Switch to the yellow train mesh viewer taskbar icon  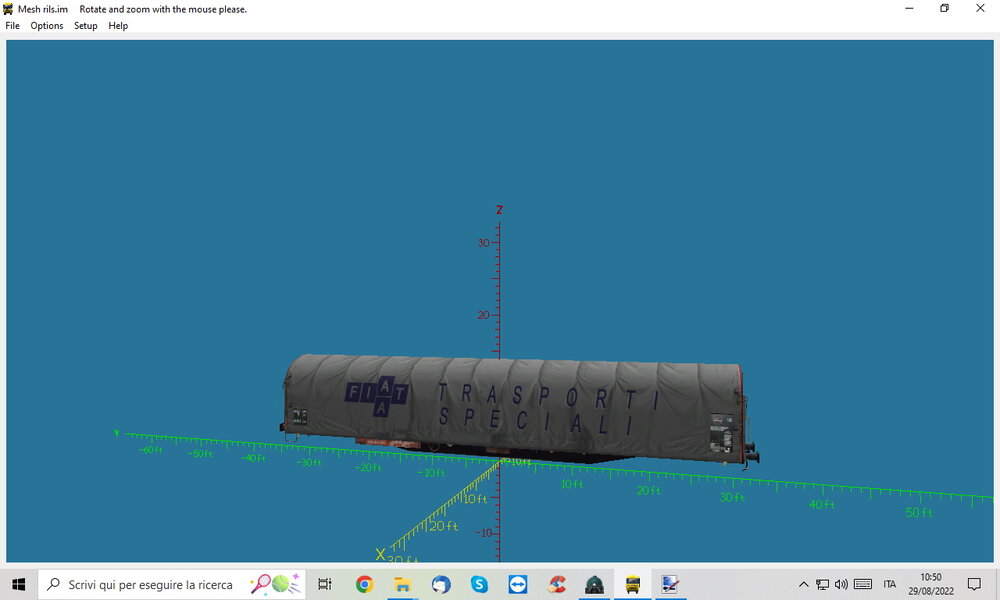[x=633, y=584]
